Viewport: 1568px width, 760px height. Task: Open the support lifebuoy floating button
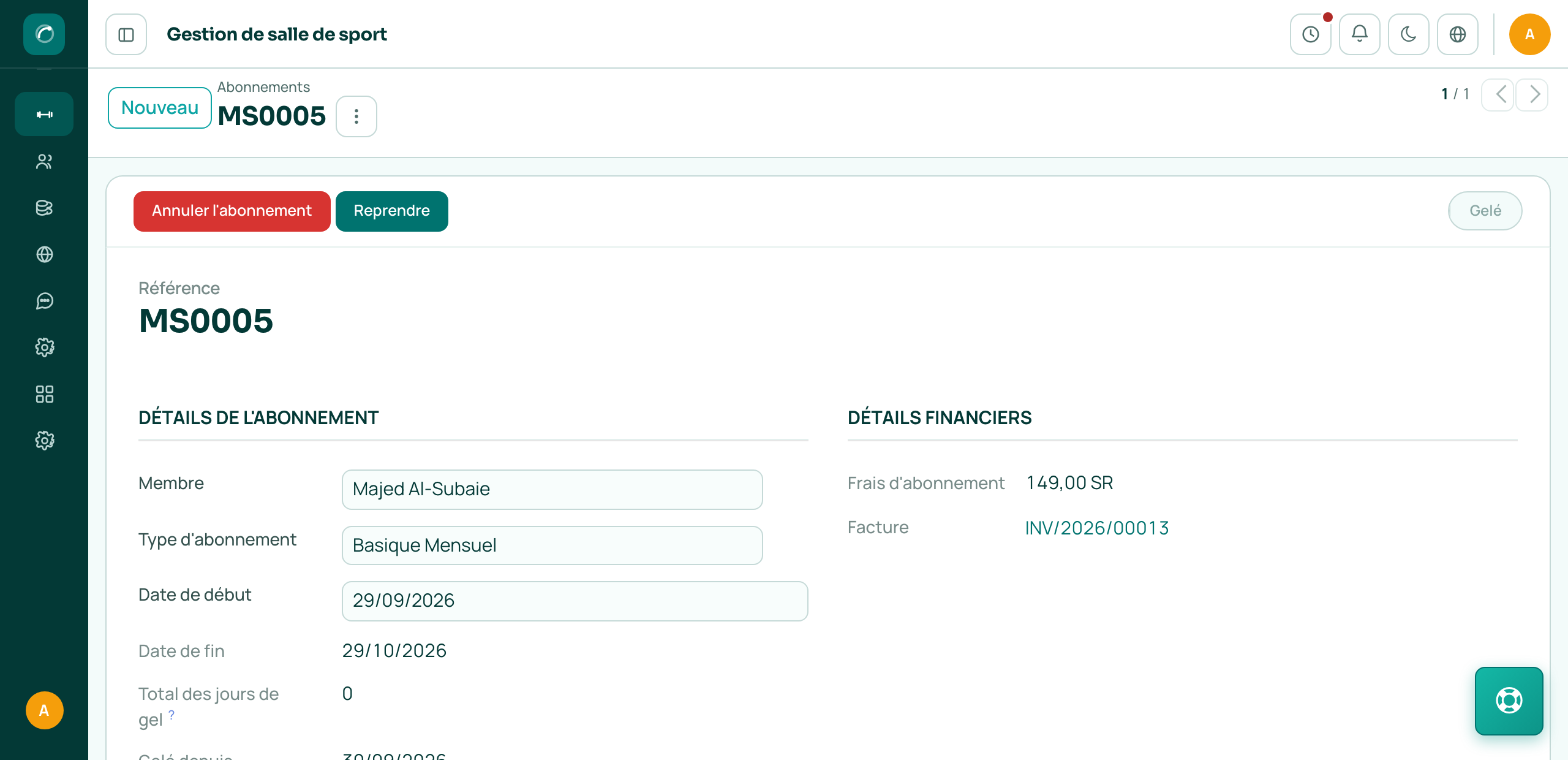1509,701
